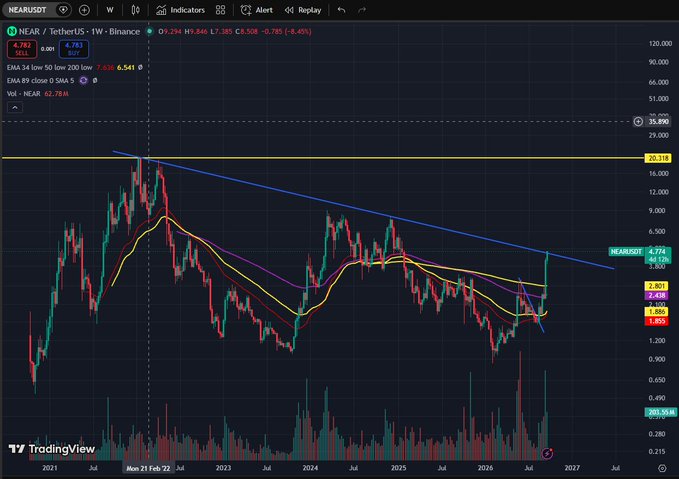Click the red 7.636 EMA value
The width and height of the screenshot is (679, 479).
[x=105, y=68]
